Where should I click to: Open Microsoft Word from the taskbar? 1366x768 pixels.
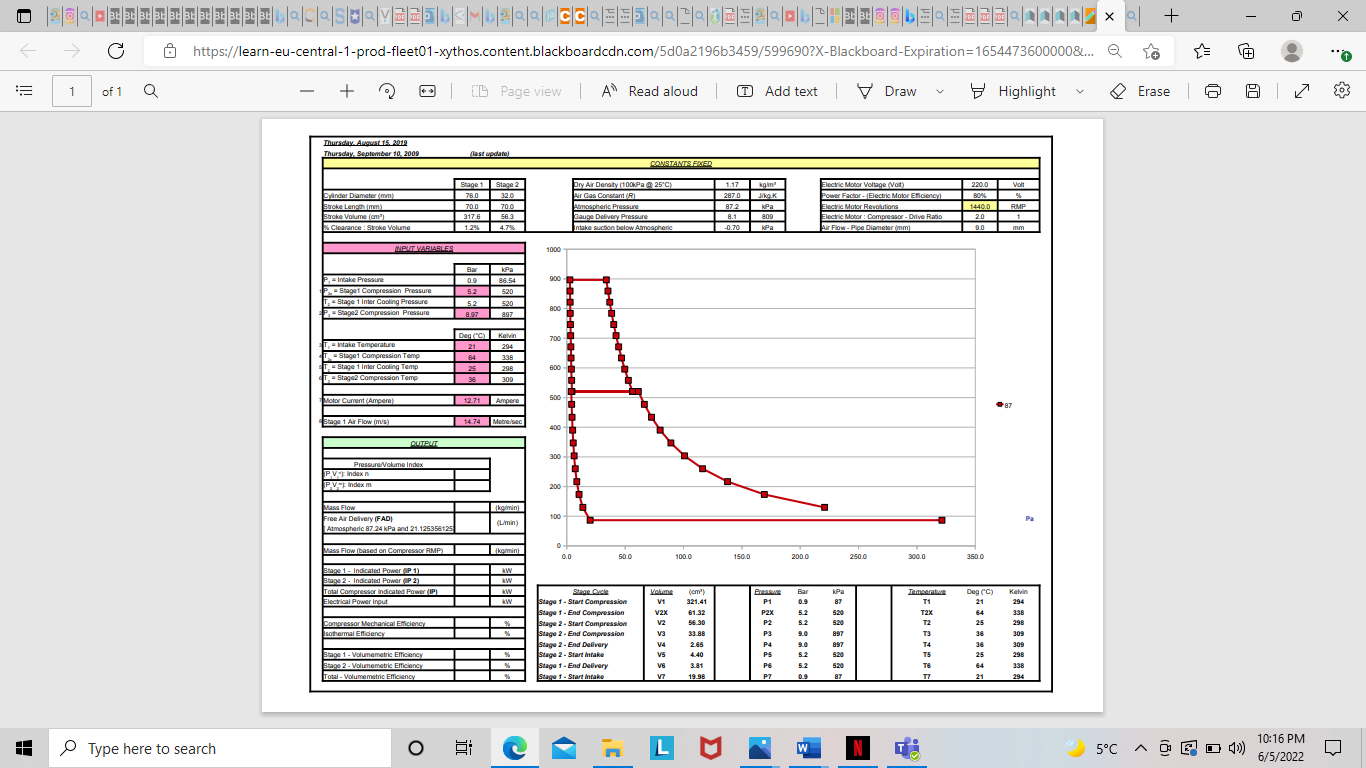click(x=808, y=748)
